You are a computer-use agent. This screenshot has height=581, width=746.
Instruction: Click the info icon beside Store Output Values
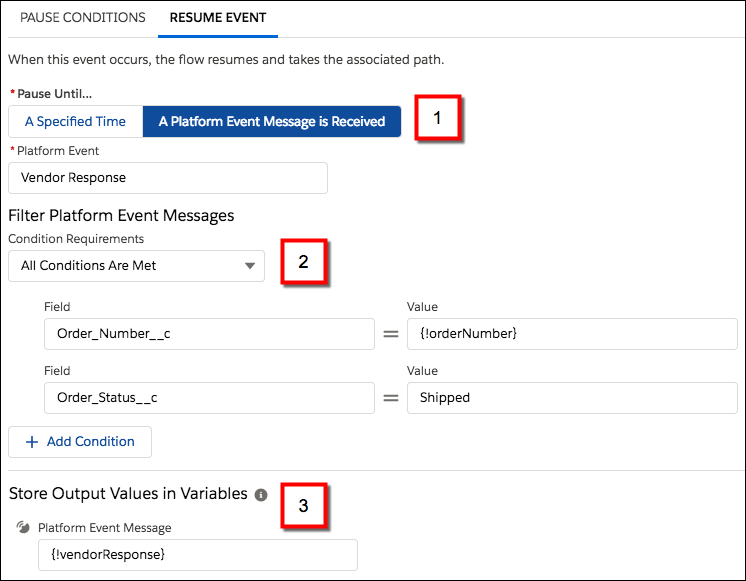(261, 495)
